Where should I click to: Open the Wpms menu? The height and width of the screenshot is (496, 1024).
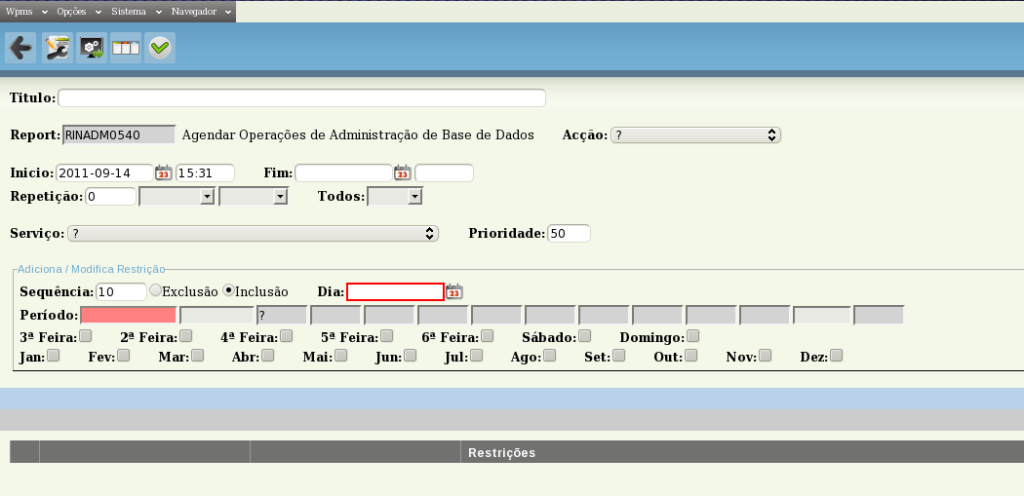click(27, 12)
